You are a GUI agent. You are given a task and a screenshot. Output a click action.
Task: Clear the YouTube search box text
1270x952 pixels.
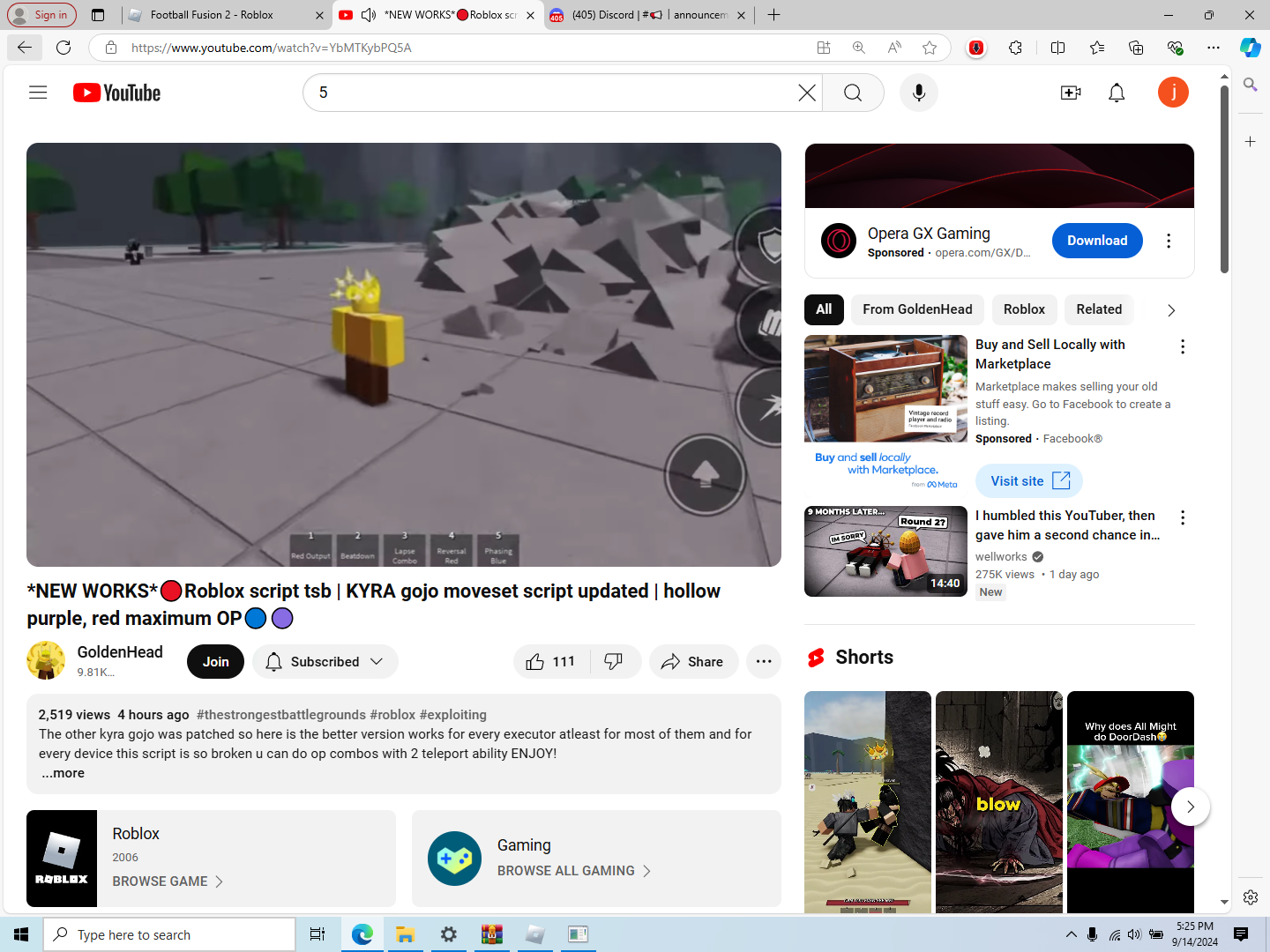click(806, 93)
